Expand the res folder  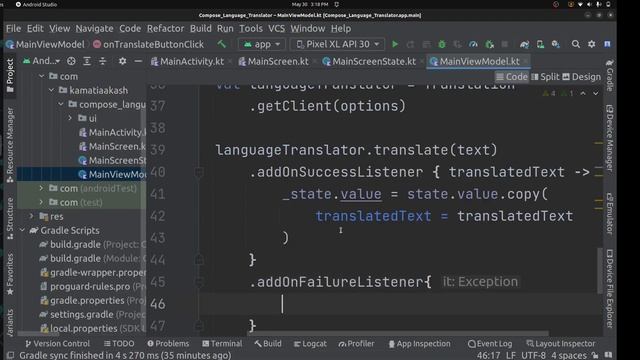(x=31, y=216)
